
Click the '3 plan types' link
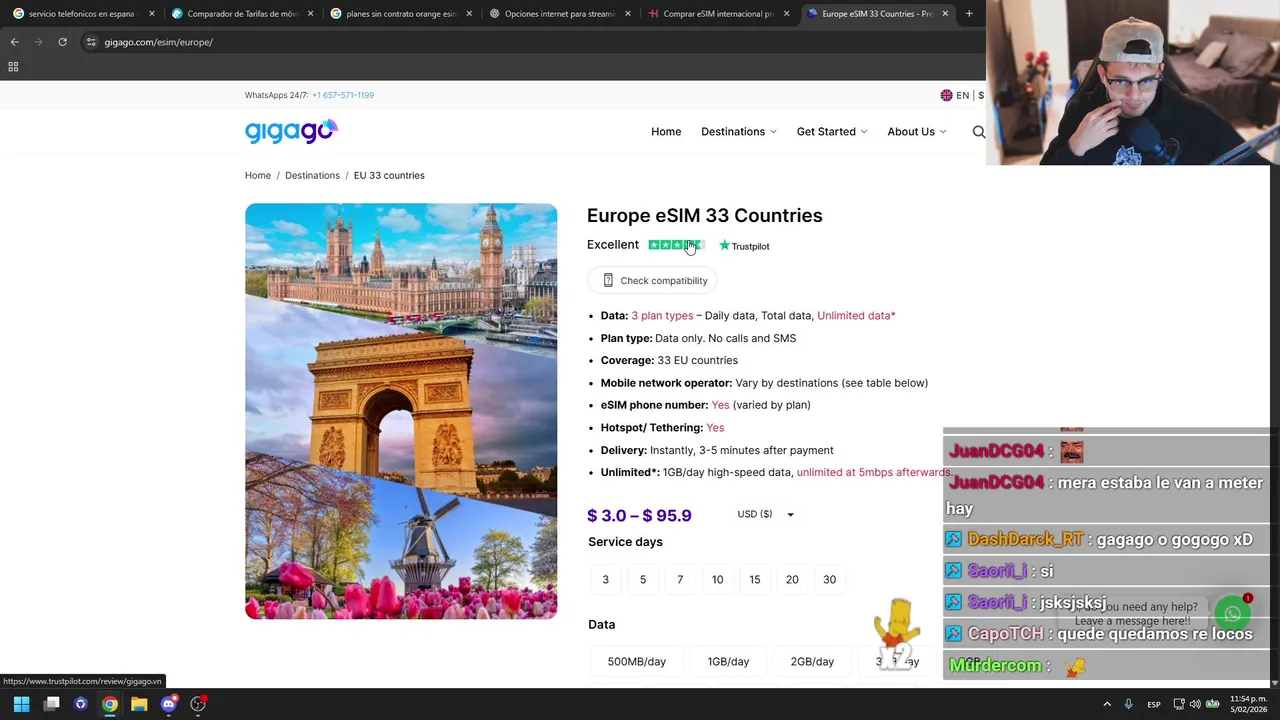pos(662,316)
